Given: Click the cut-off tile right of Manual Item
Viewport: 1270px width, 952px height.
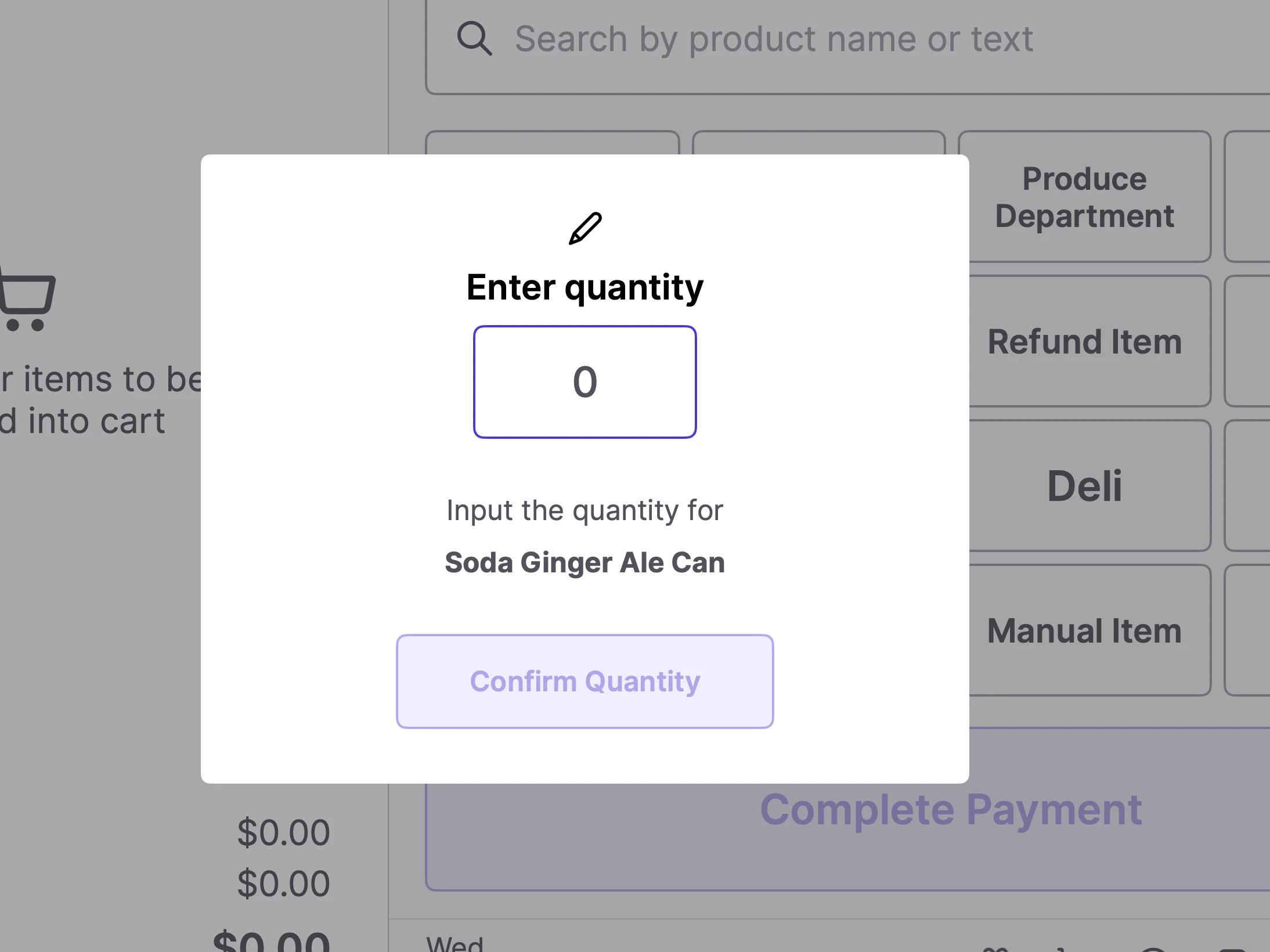Looking at the screenshot, I should 1248,630.
